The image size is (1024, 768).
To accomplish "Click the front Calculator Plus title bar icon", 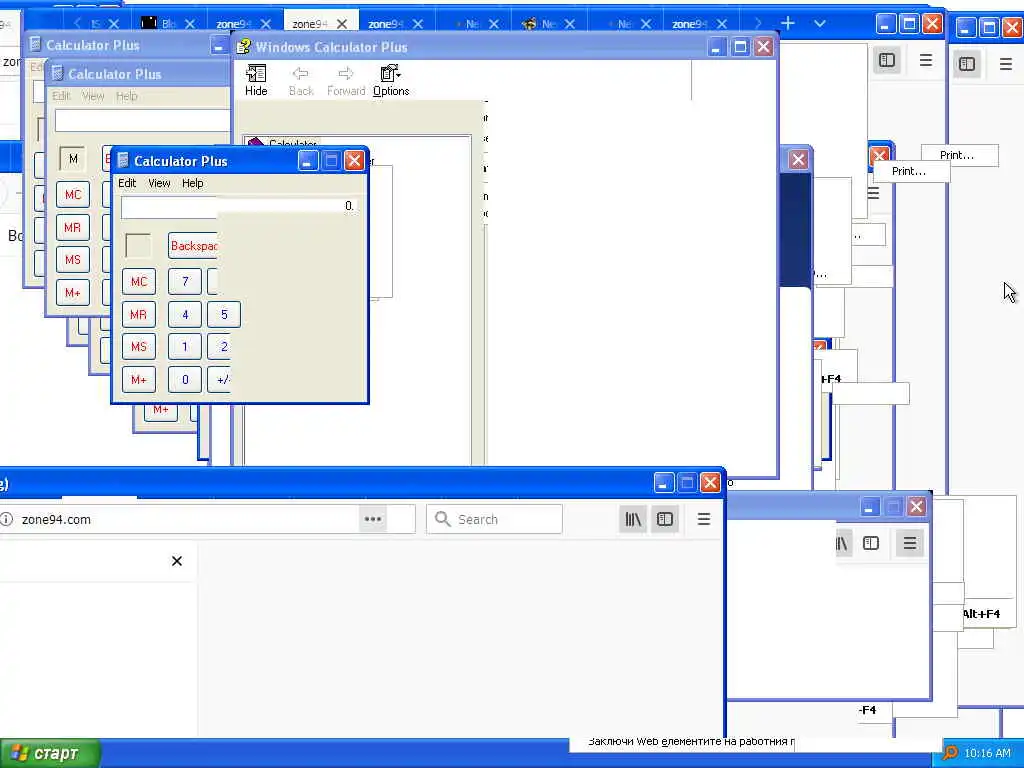I will (123, 161).
